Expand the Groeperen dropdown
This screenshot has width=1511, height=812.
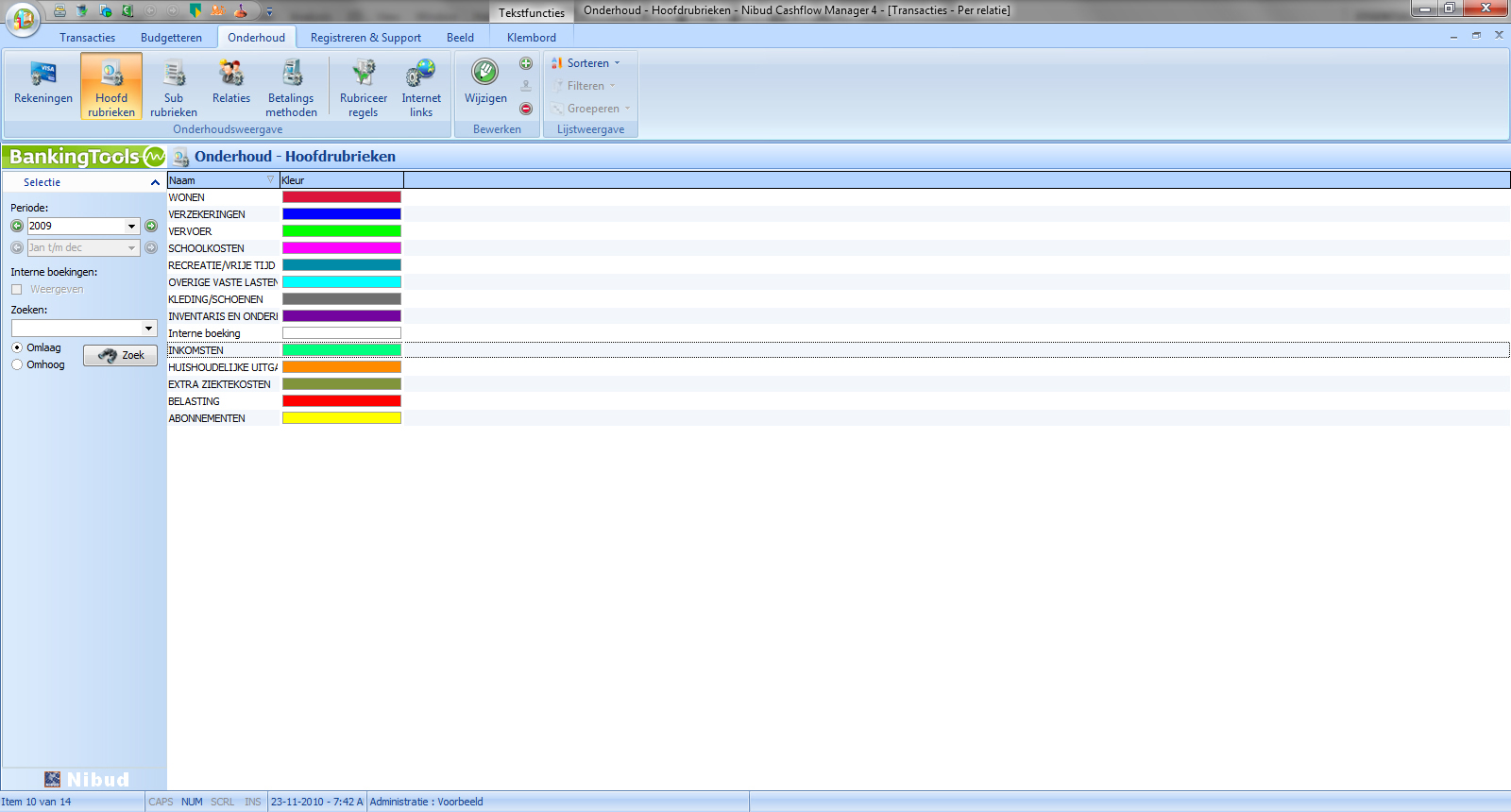[591, 109]
